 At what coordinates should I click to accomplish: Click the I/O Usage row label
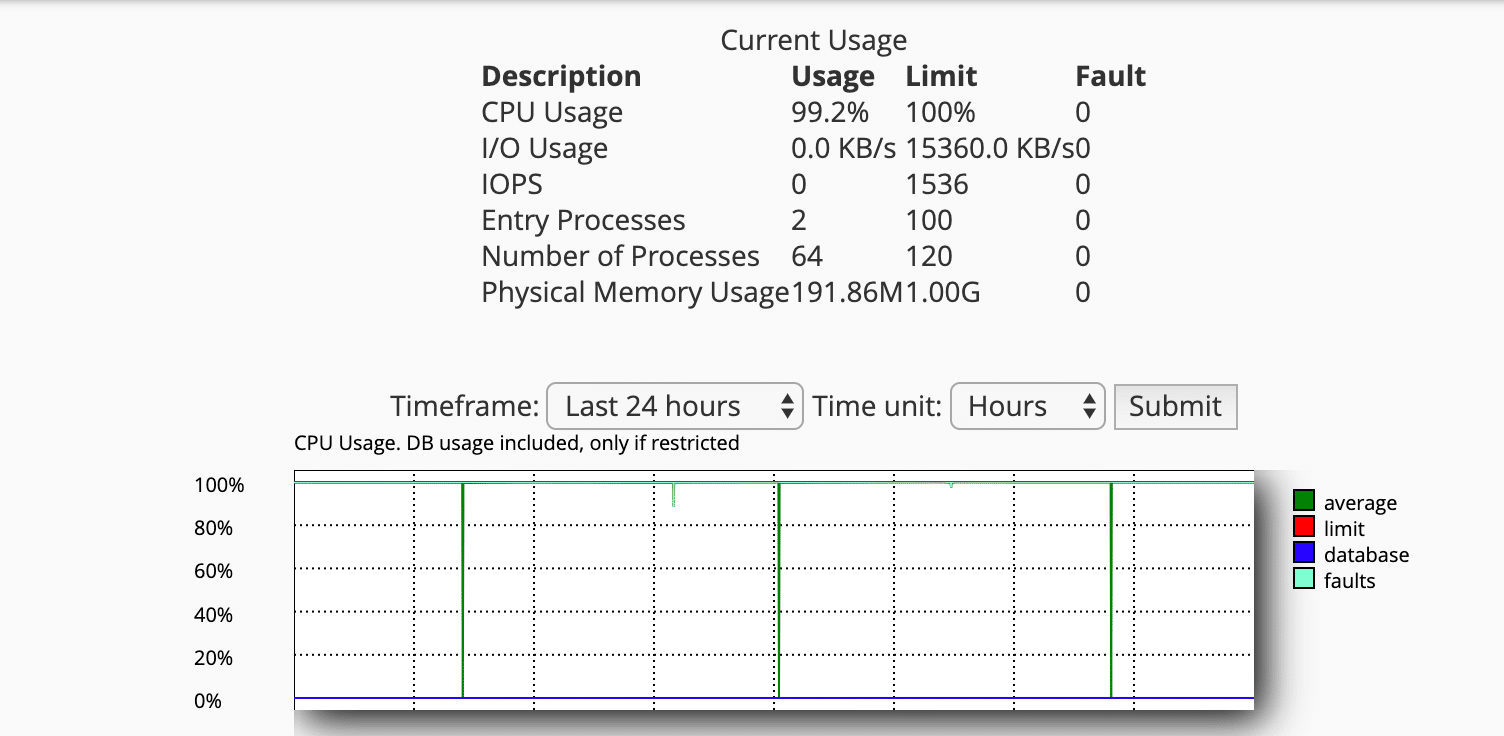(544, 149)
